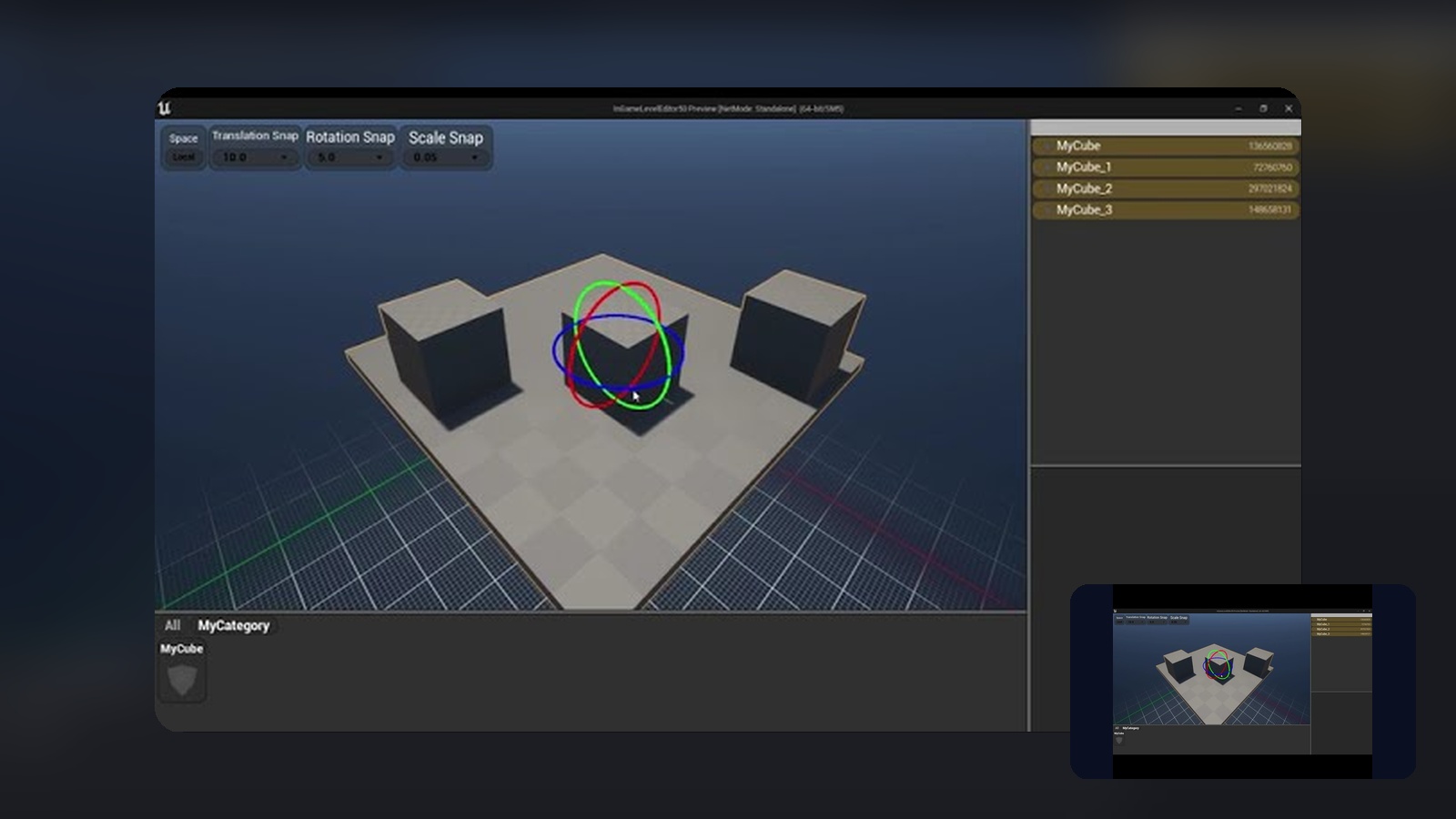Switch to the MyCategory tab
Image resolution: width=1456 pixels, height=819 pixels.
click(233, 626)
